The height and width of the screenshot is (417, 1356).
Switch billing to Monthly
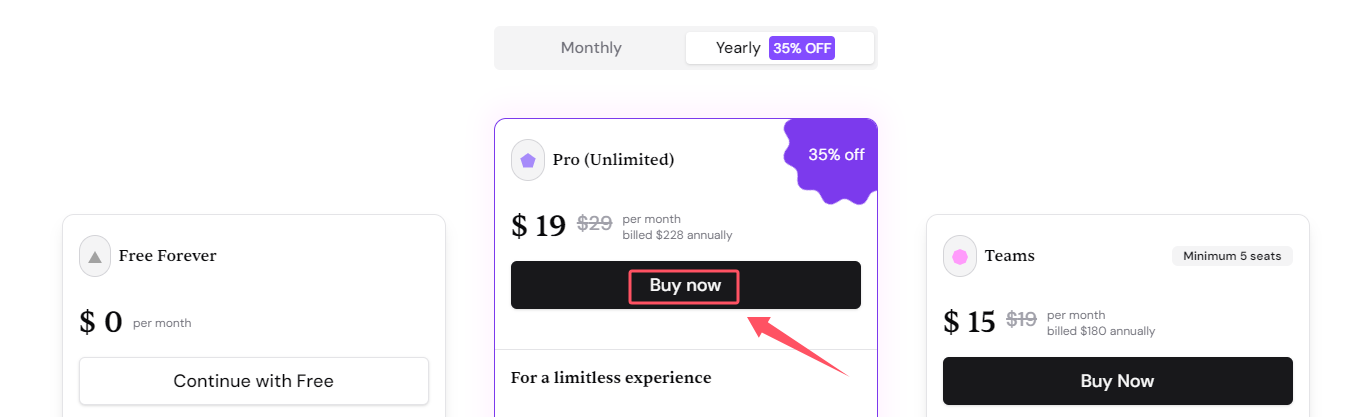click(x=591, y=48)
